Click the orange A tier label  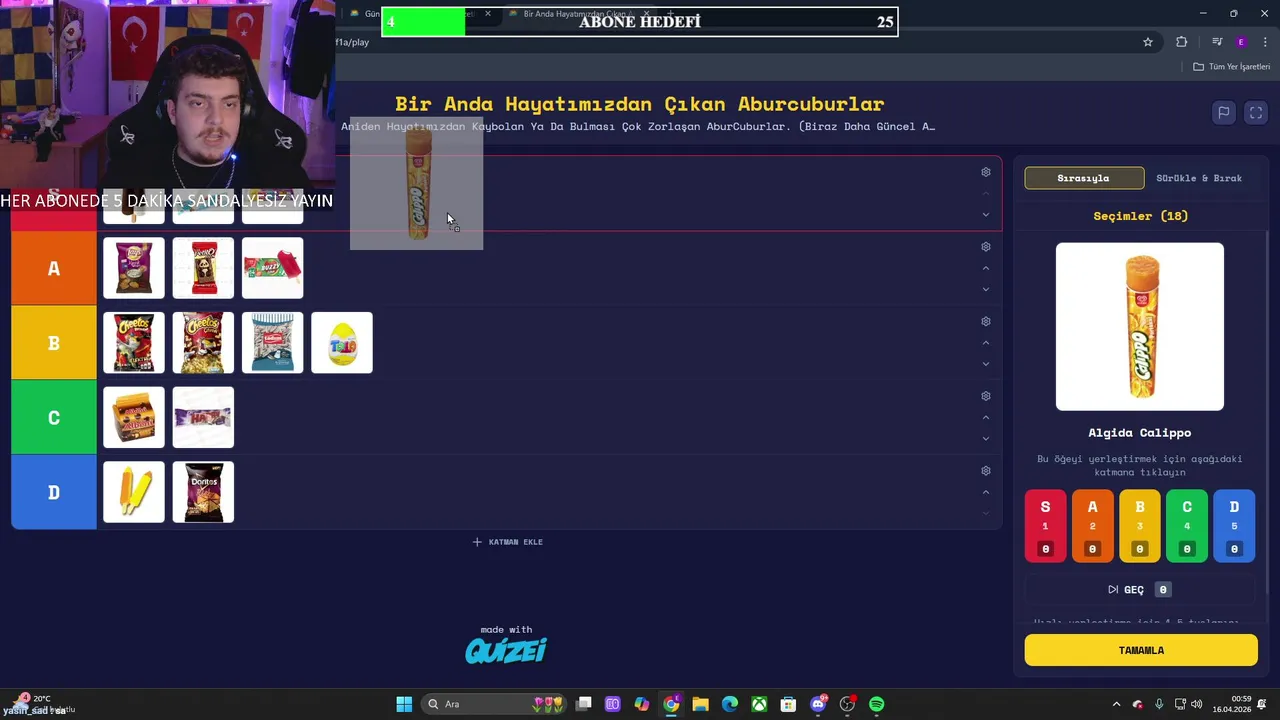click(54, 268)
